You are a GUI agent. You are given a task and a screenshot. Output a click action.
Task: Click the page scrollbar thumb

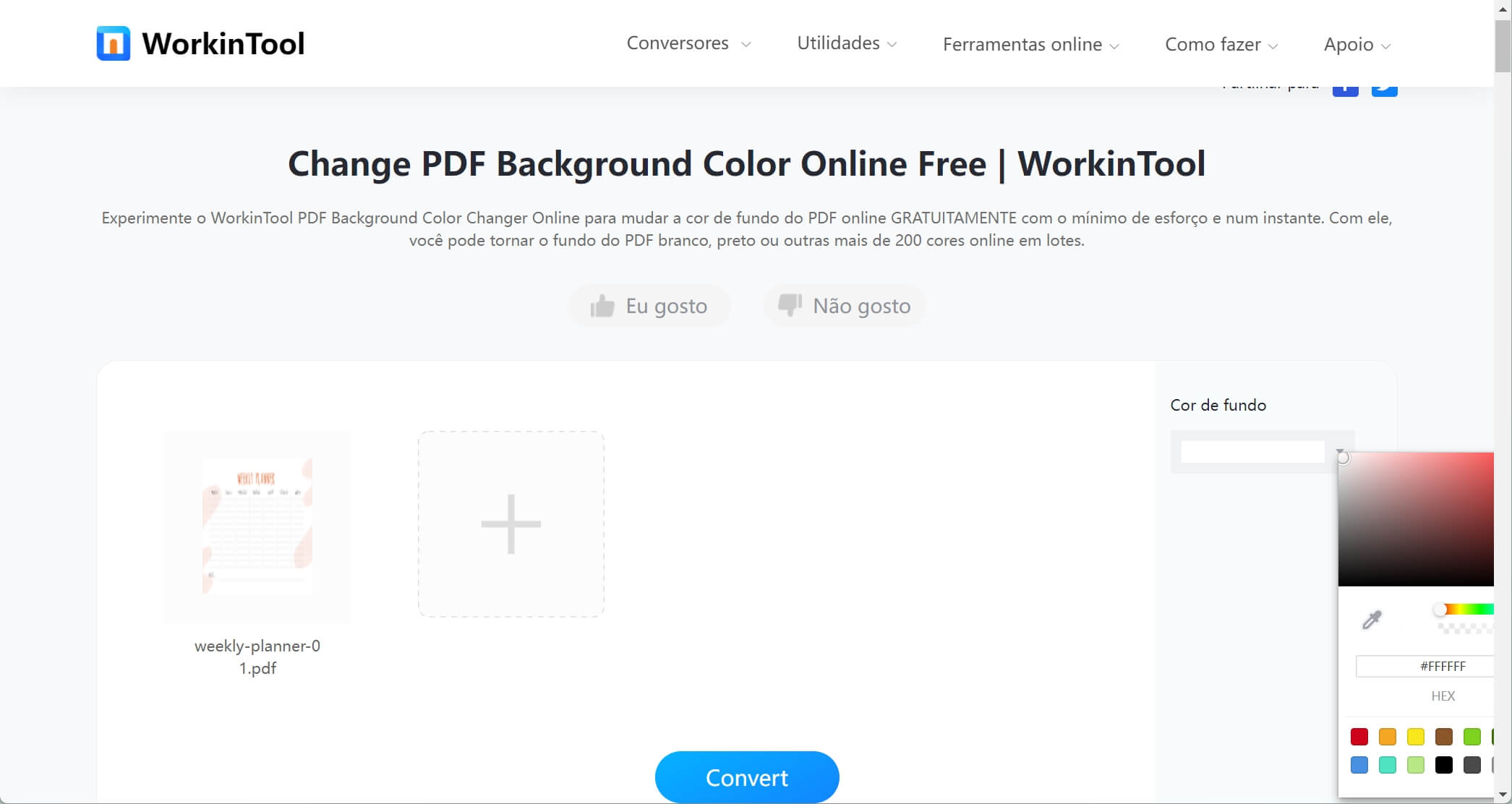tap(1503, 46)
